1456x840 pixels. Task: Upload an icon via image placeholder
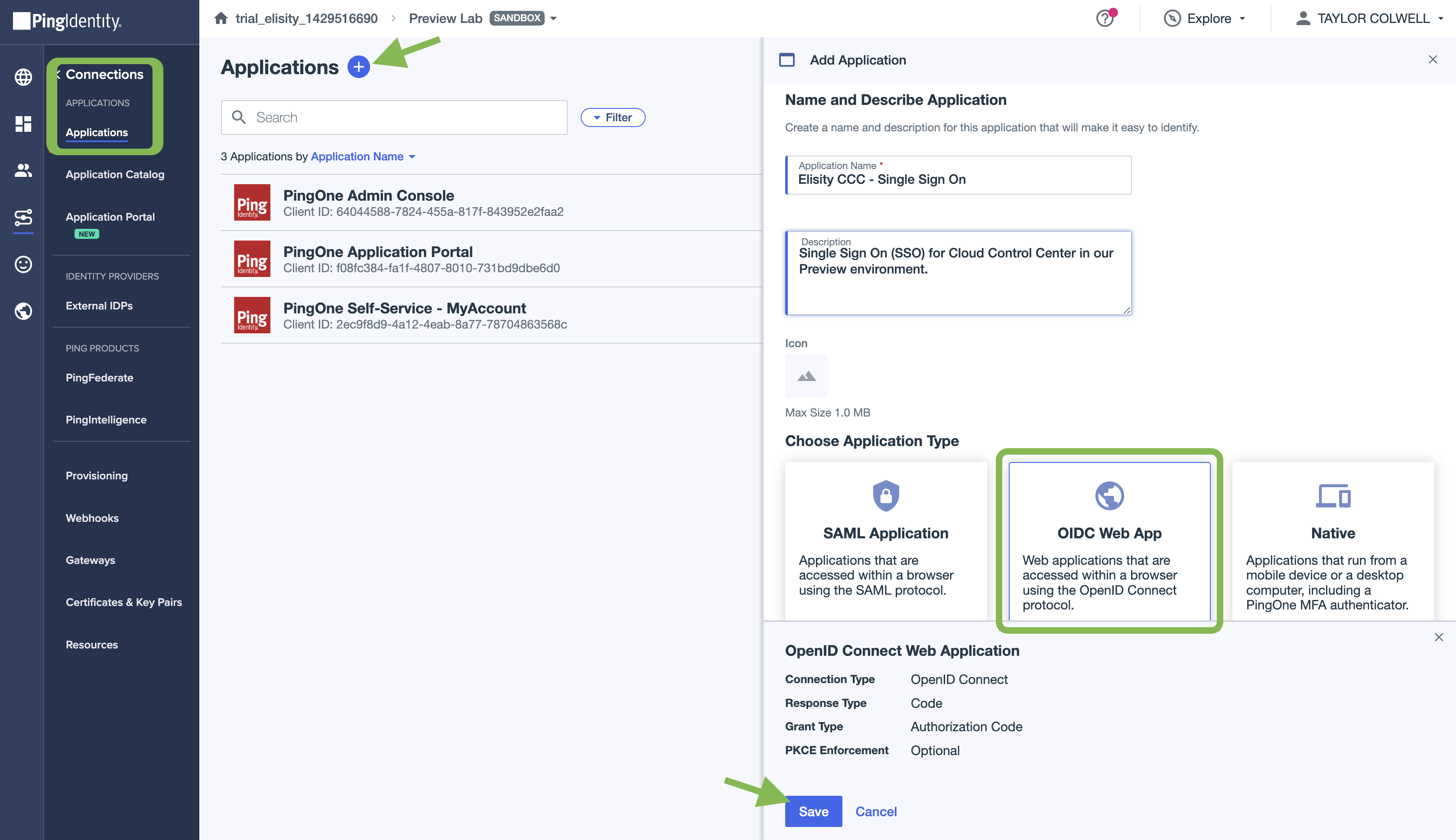806,376
